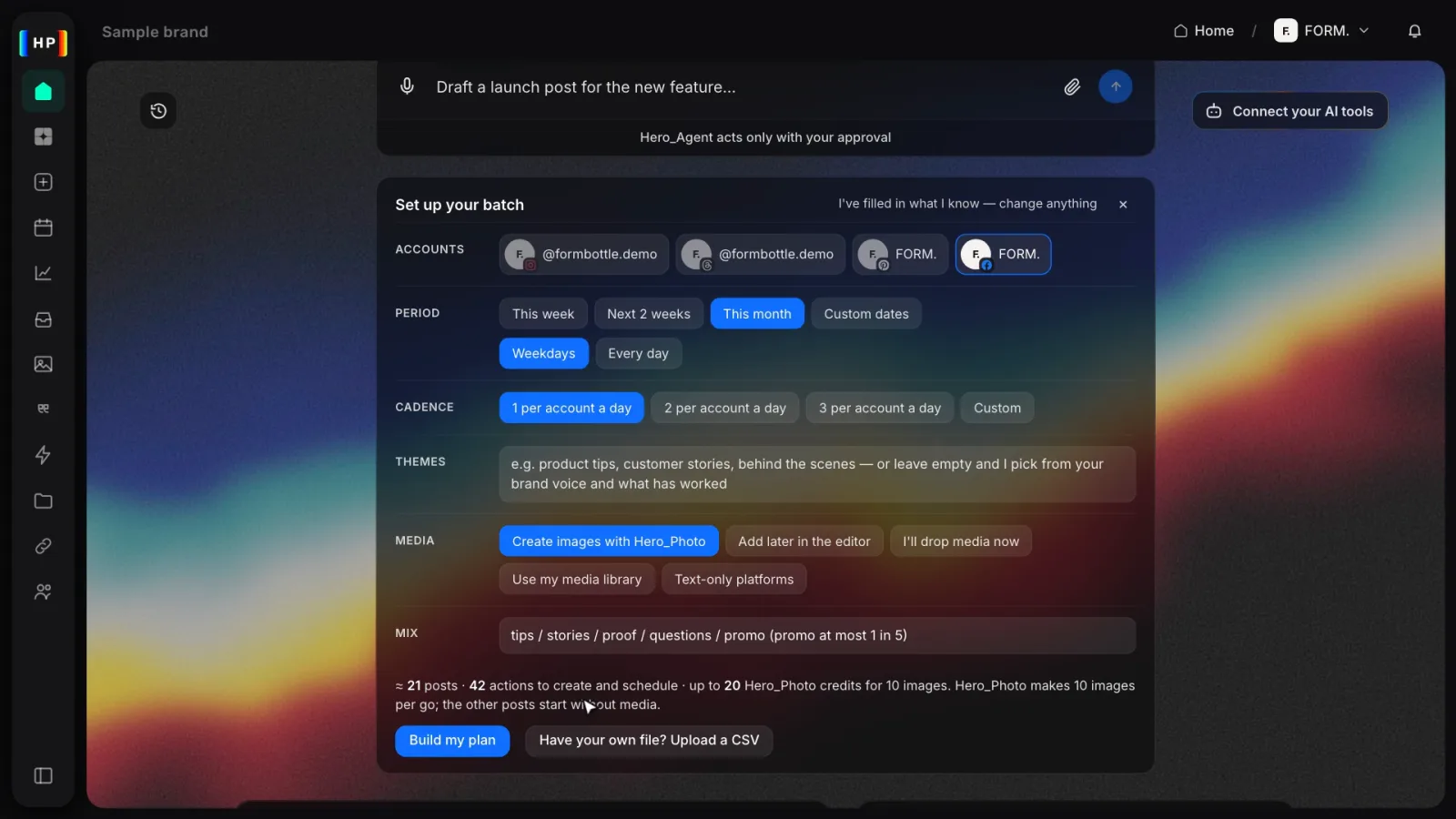Click the HP logo
Image resolution: width=1456 pixels, height=819 pixels.
(44, 43)
